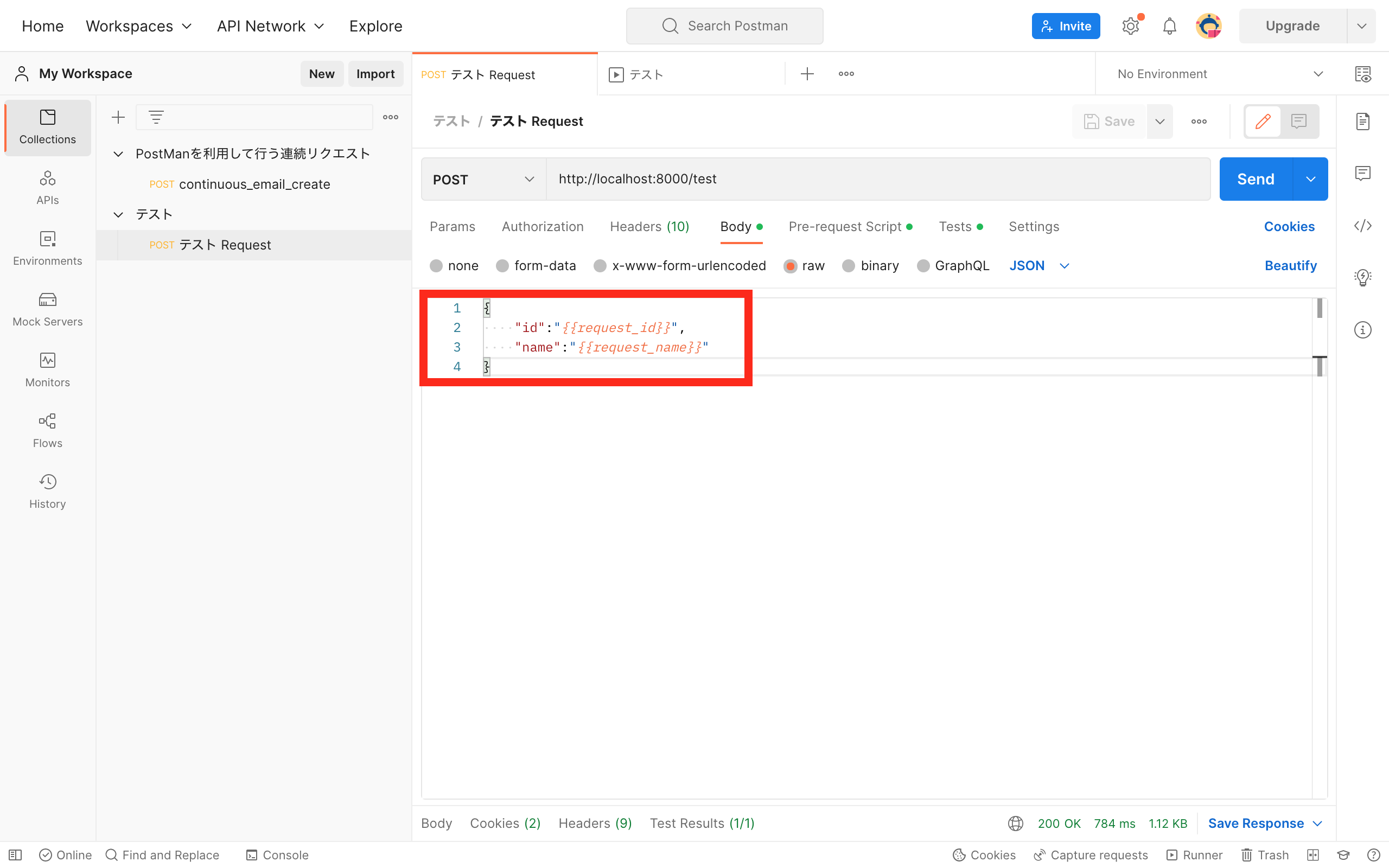The image size is (1389, 868).
Task: Check notifications bell
Action: 1169,25
